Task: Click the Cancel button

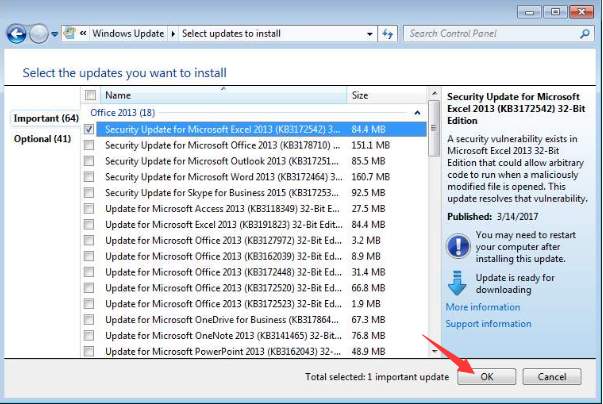Action: click(552, 376)
